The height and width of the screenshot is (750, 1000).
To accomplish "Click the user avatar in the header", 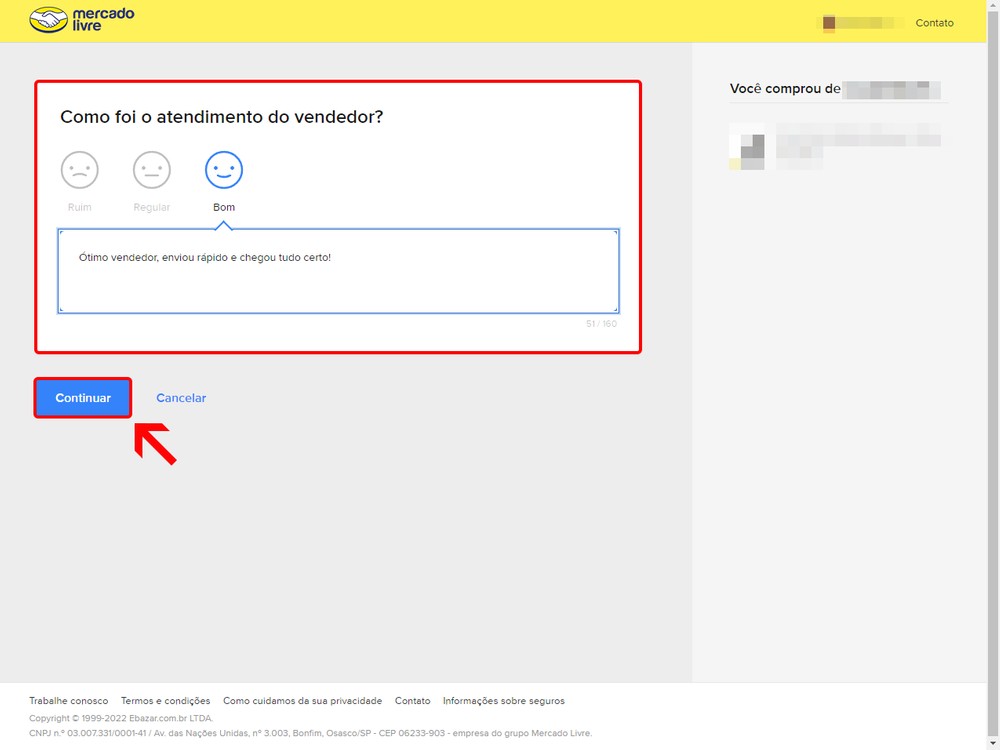I will (x=829, y=23).
